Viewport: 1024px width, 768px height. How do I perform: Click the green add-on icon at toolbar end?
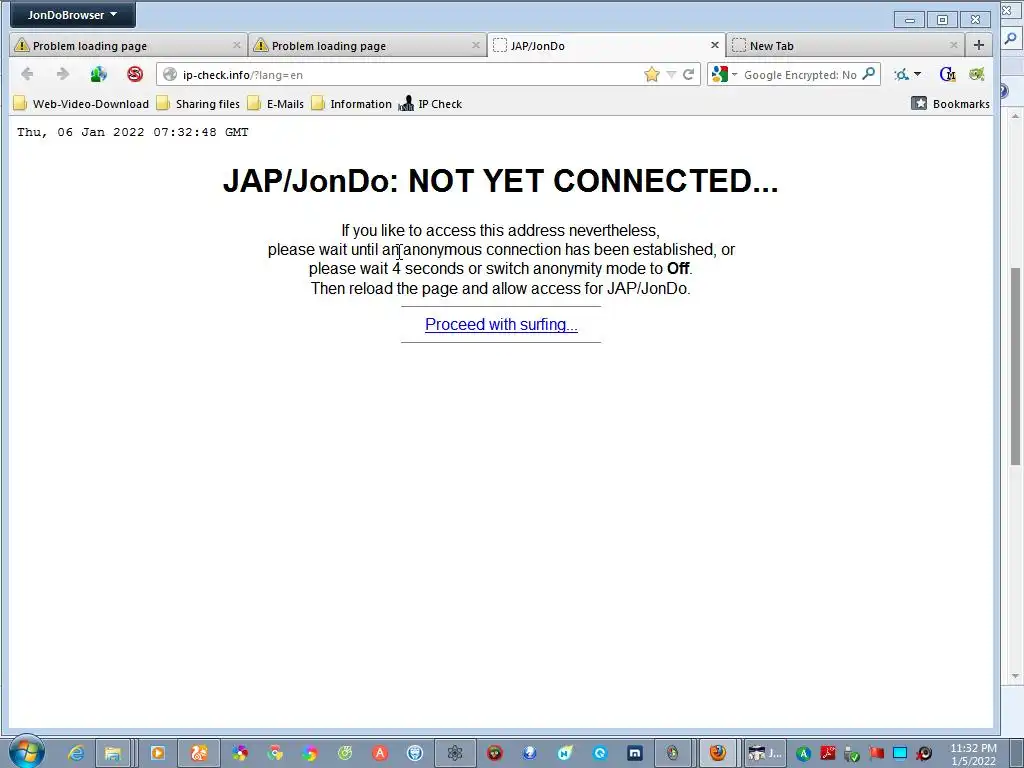tap(976, 74)
